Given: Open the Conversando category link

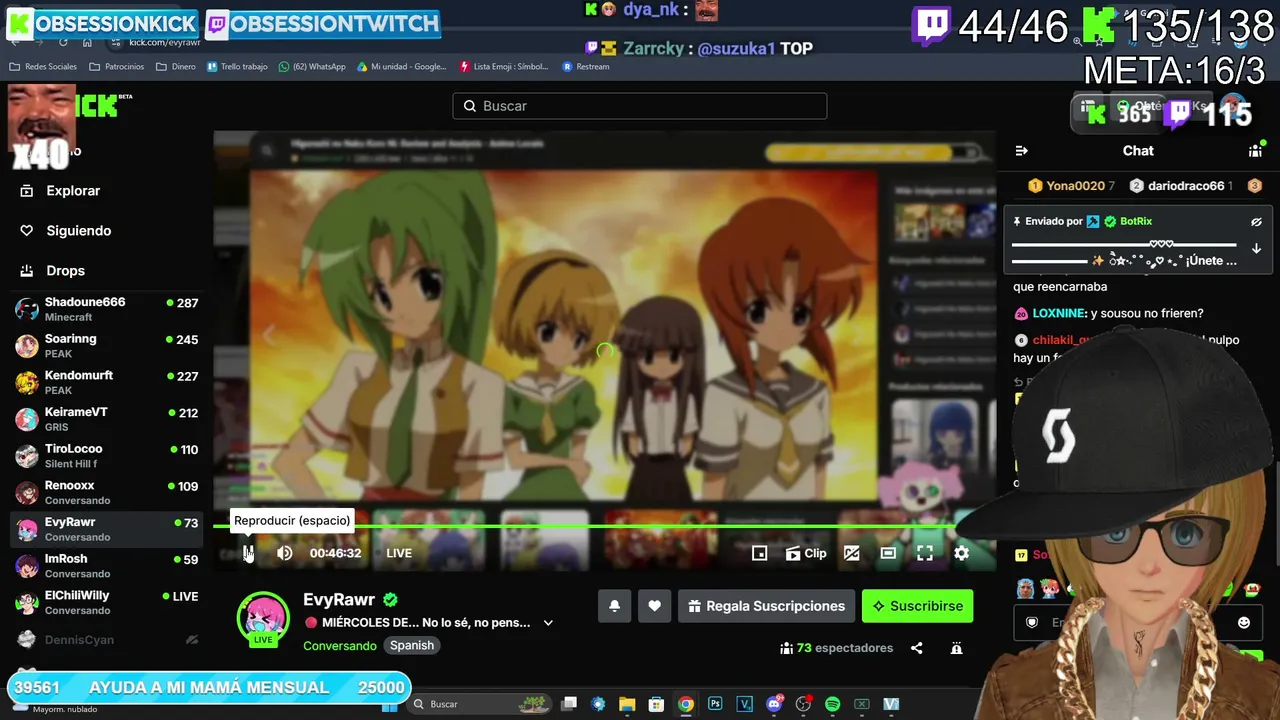Looking at the screenshot, I should click(x=340, y=646).
